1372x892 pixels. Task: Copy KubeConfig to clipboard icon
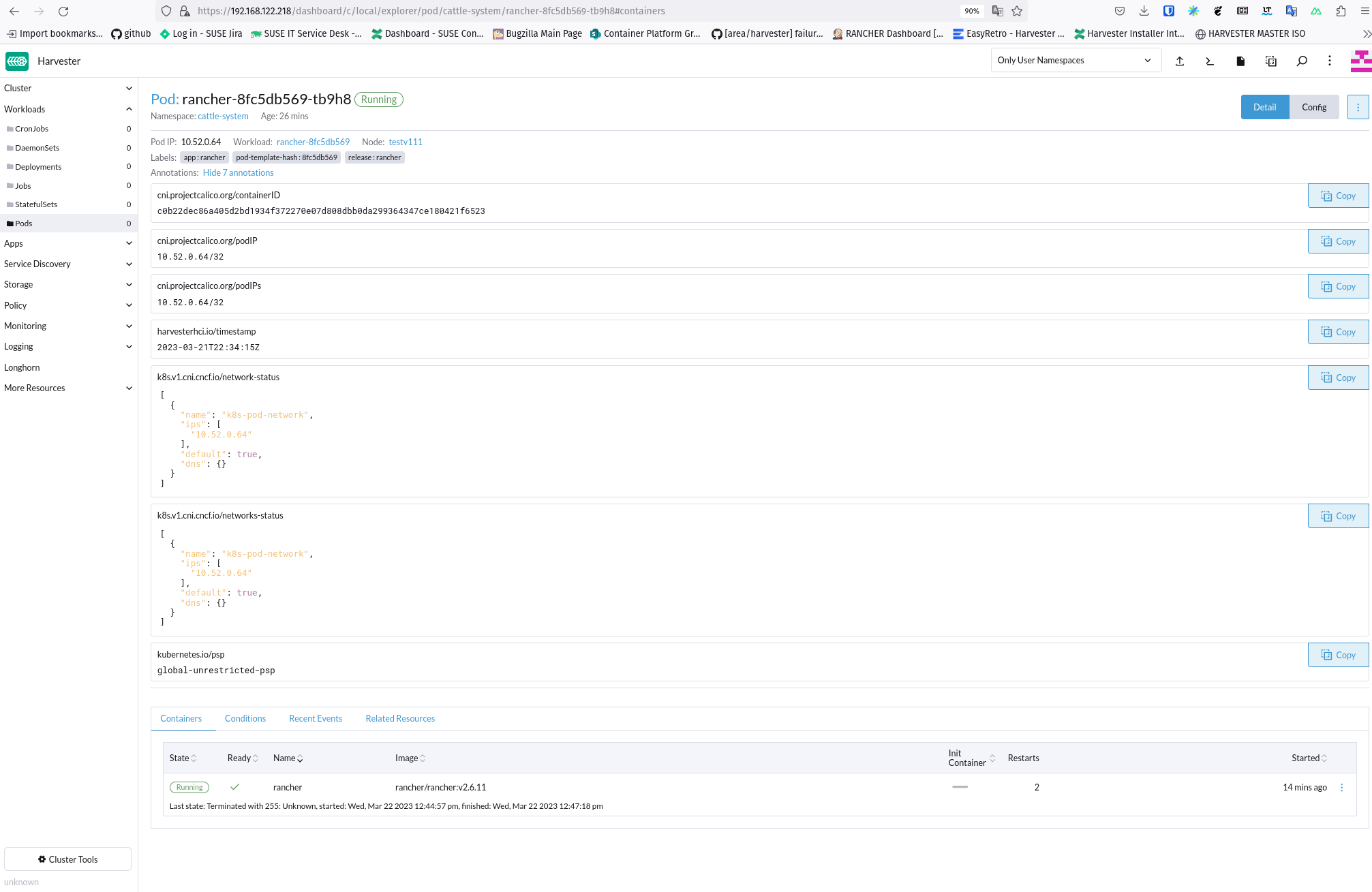tap(1271, 61)
